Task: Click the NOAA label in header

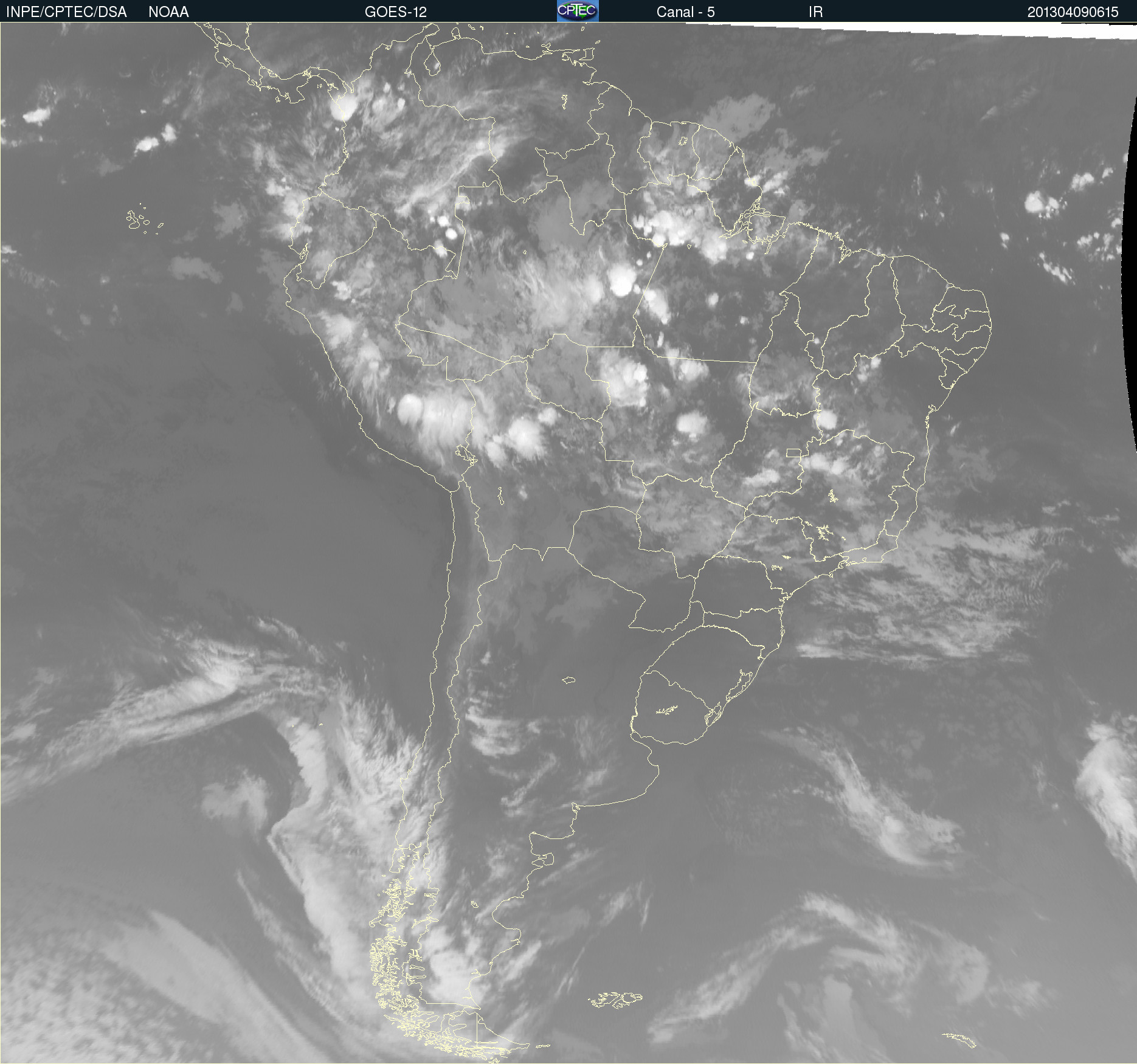Action: point(168,12)
